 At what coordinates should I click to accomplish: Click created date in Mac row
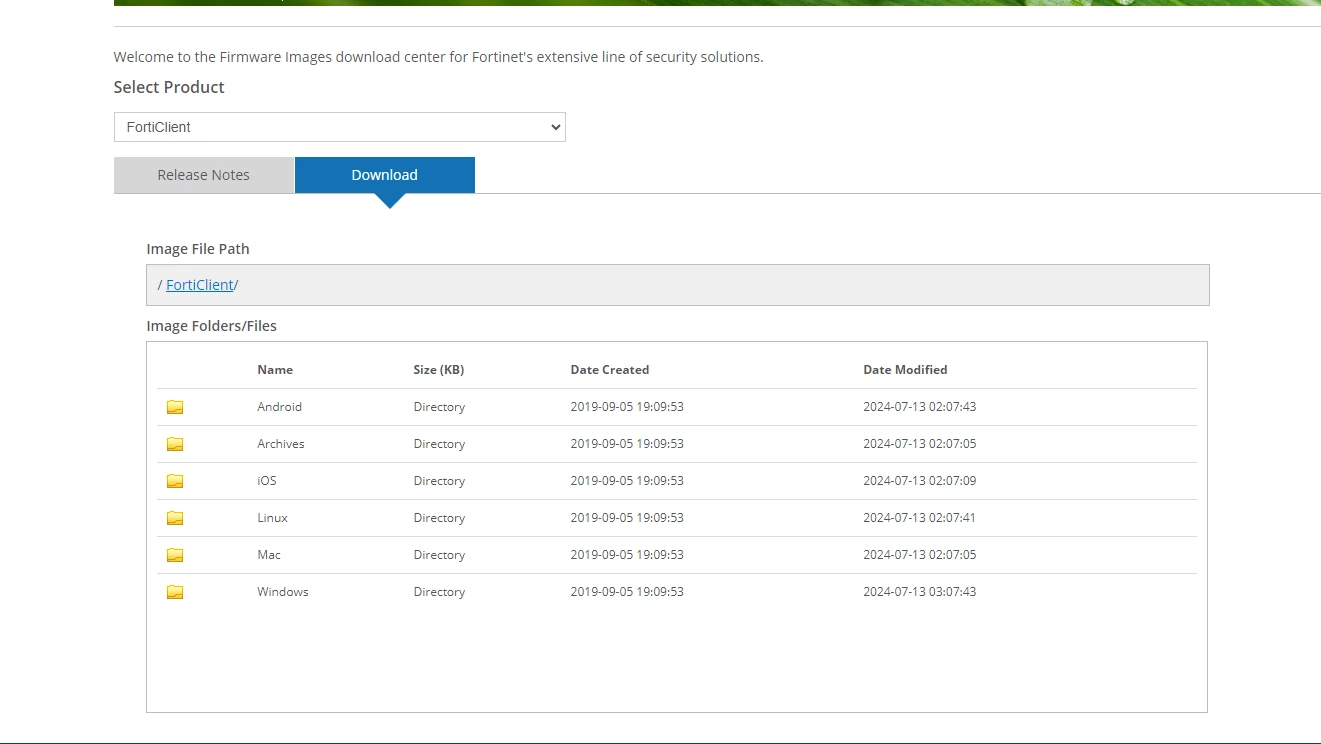point(627,555)
